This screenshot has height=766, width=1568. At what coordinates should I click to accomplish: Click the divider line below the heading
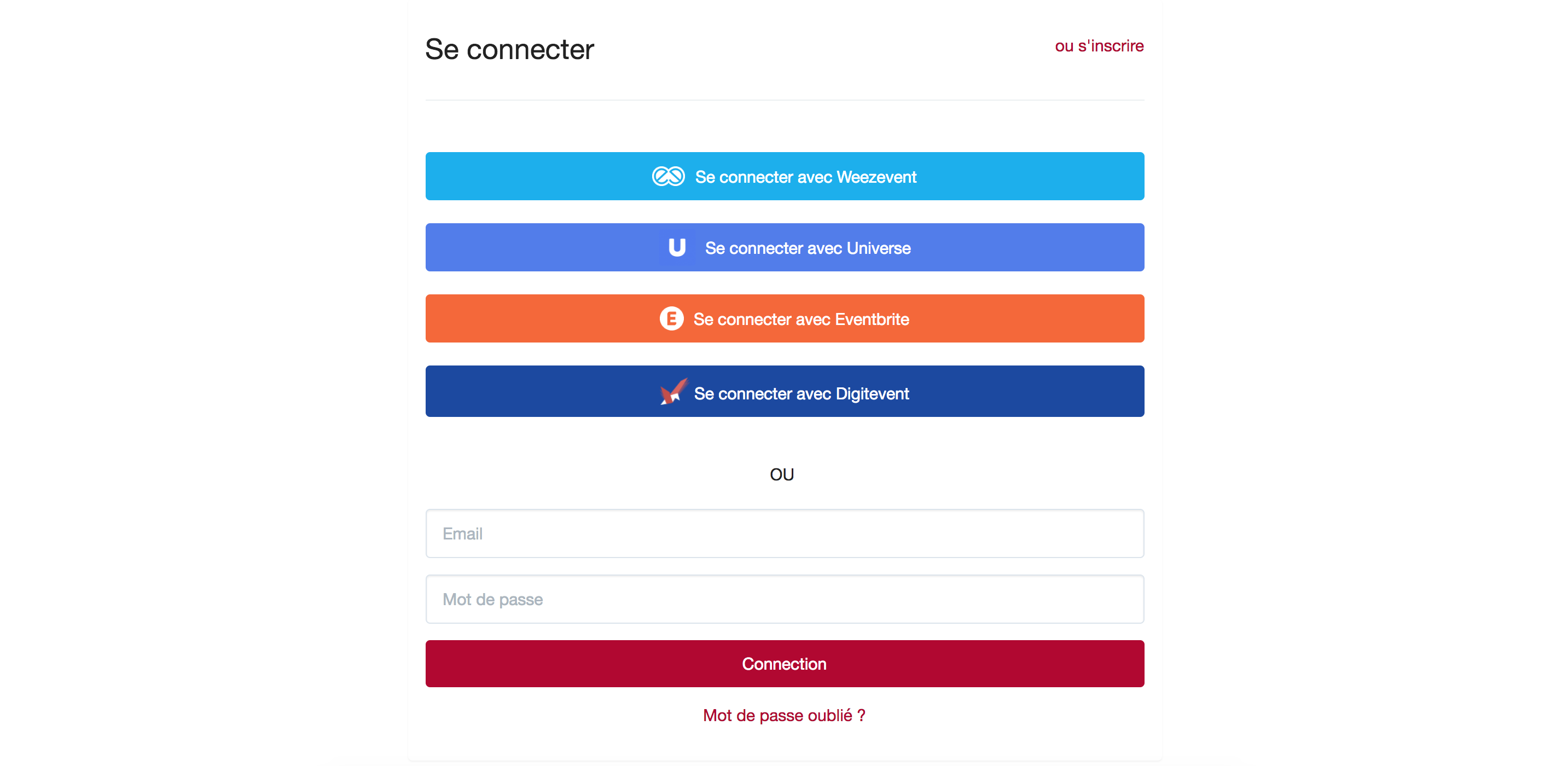[784, 100]
